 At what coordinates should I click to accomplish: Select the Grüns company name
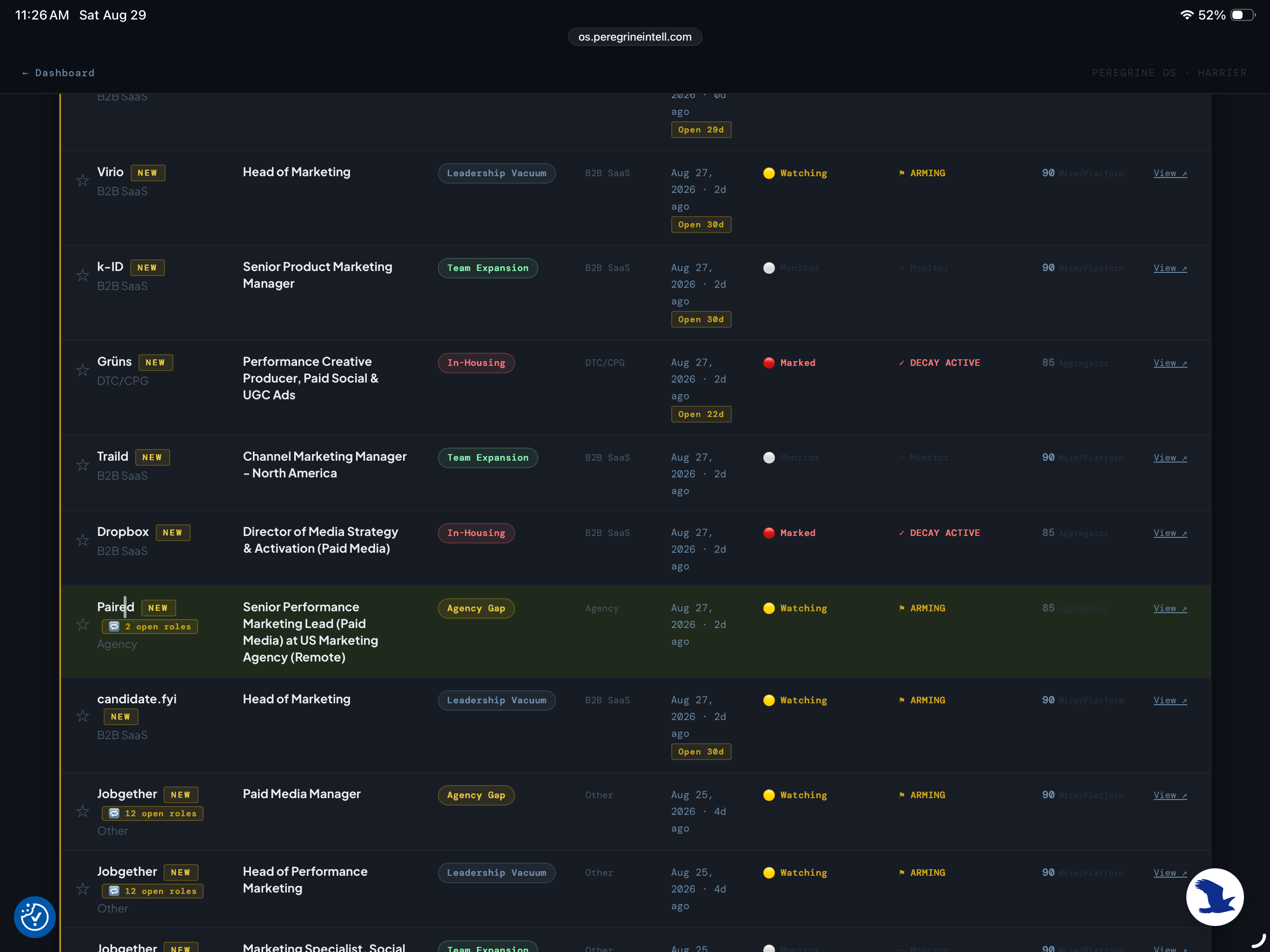[x=114, y=362]
